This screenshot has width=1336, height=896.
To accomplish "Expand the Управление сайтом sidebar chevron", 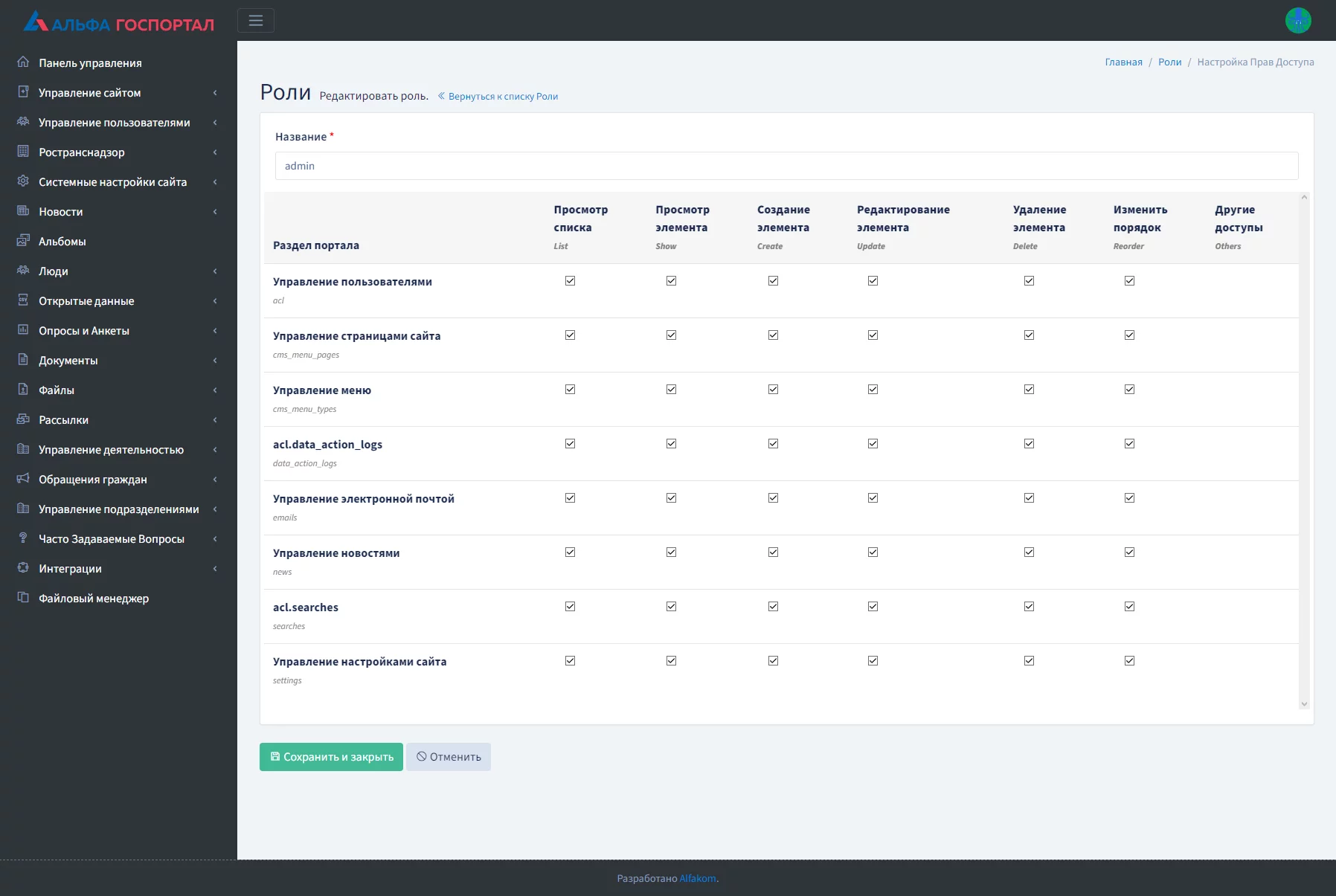I will pyautogui.click(x=215, y=93).
